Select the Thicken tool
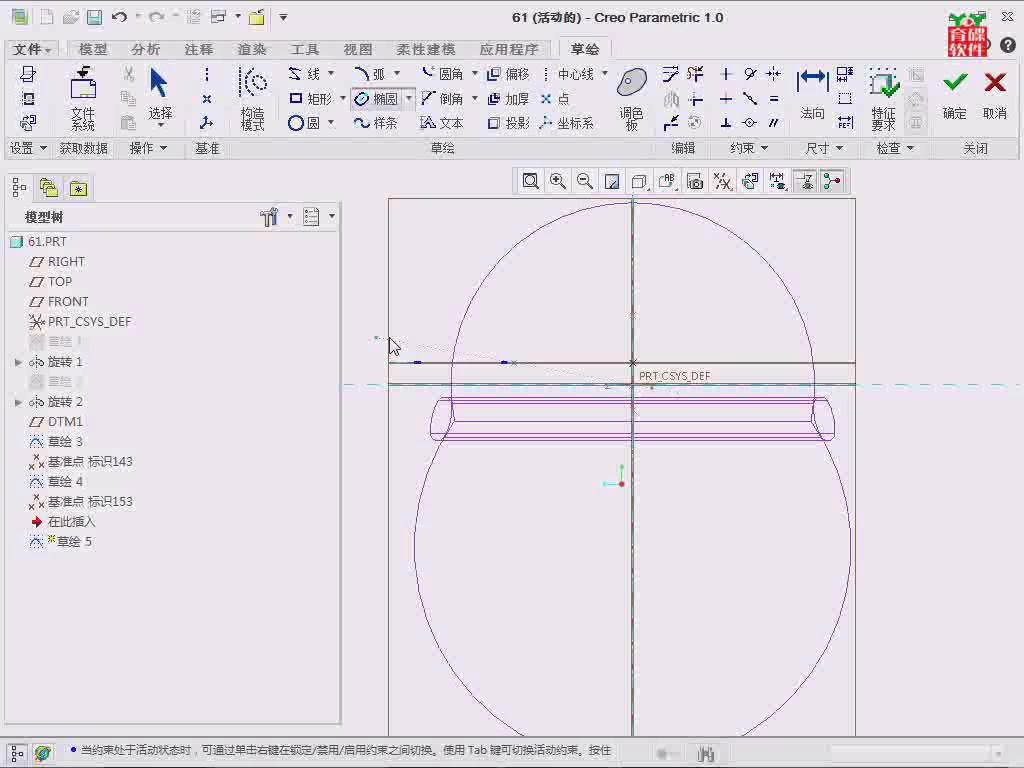The image size is (1024, 768). coord(509,99)
